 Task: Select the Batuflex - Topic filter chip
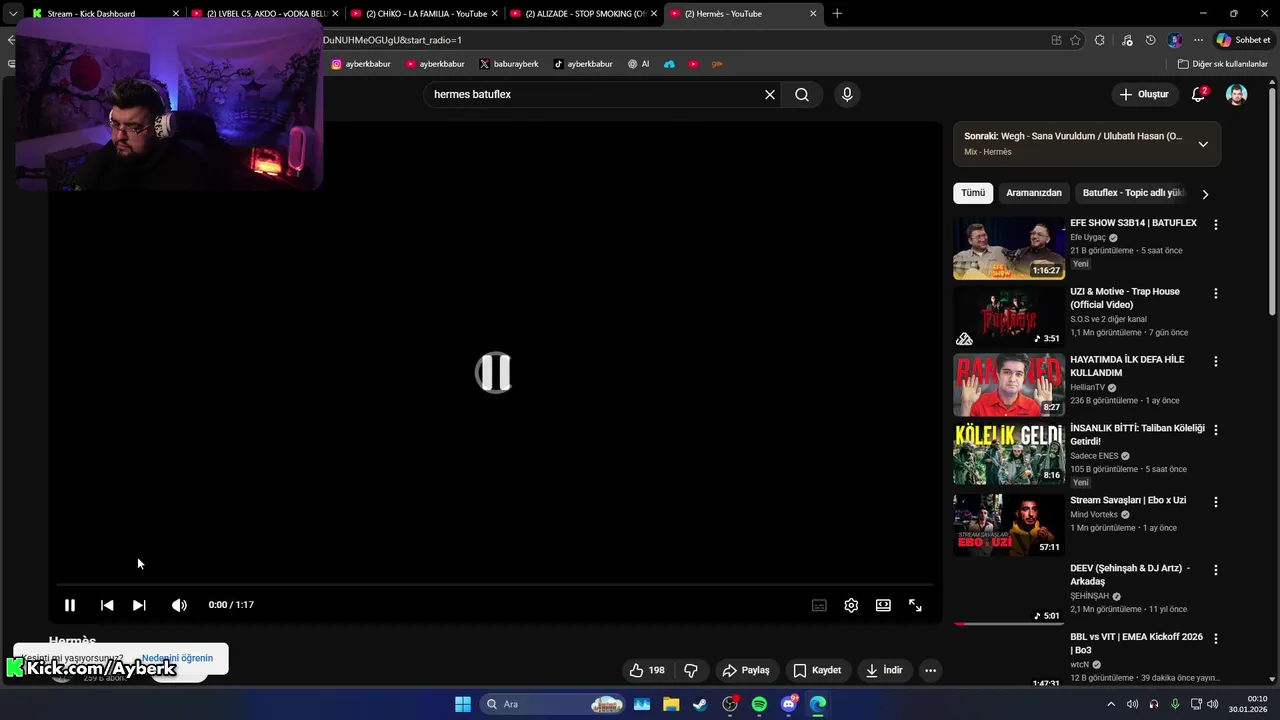(1133, 193)
